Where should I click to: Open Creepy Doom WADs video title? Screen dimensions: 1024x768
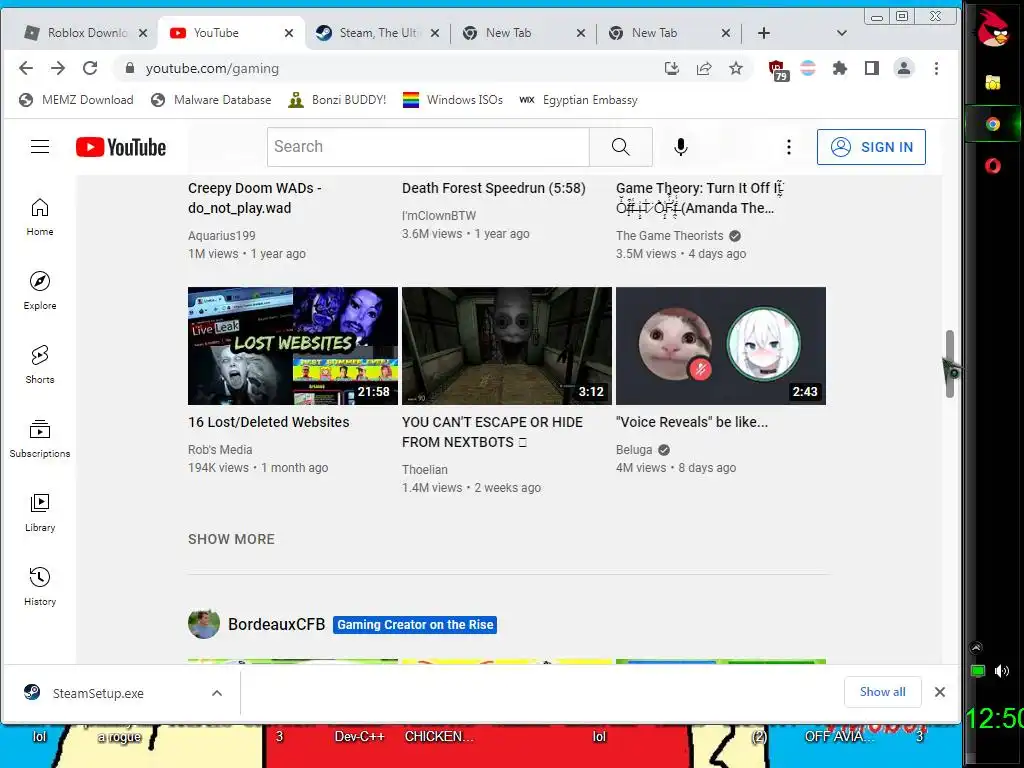click(255, 198)
